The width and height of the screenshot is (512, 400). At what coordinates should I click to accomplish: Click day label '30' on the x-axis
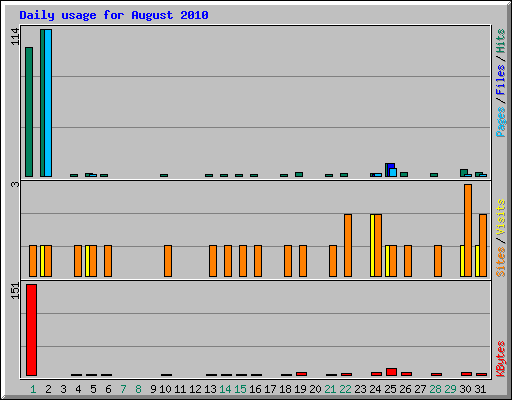pyautogui.click(x=465, y=389)
